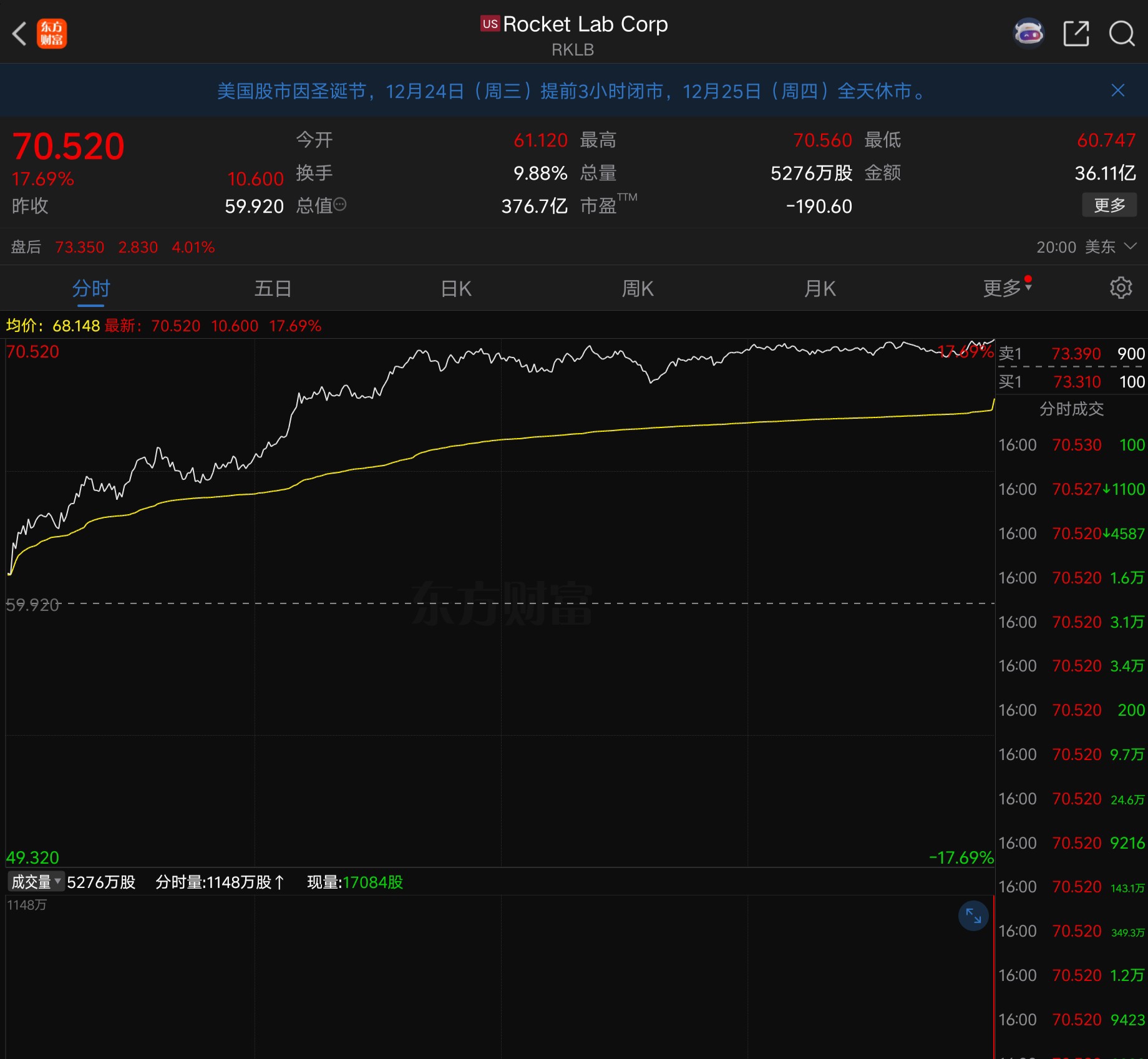Tap the trade row with volume 9216

1071,843
